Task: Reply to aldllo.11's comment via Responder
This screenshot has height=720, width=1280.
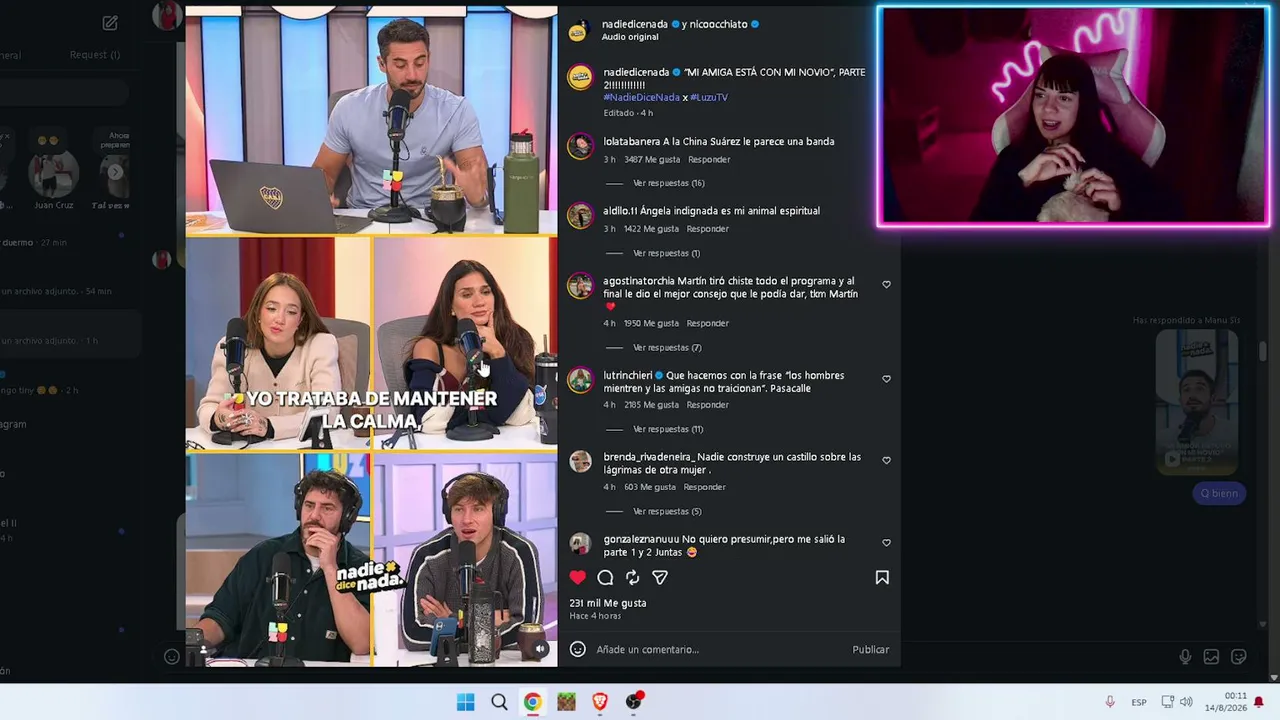Action: [x=707, y=229]
